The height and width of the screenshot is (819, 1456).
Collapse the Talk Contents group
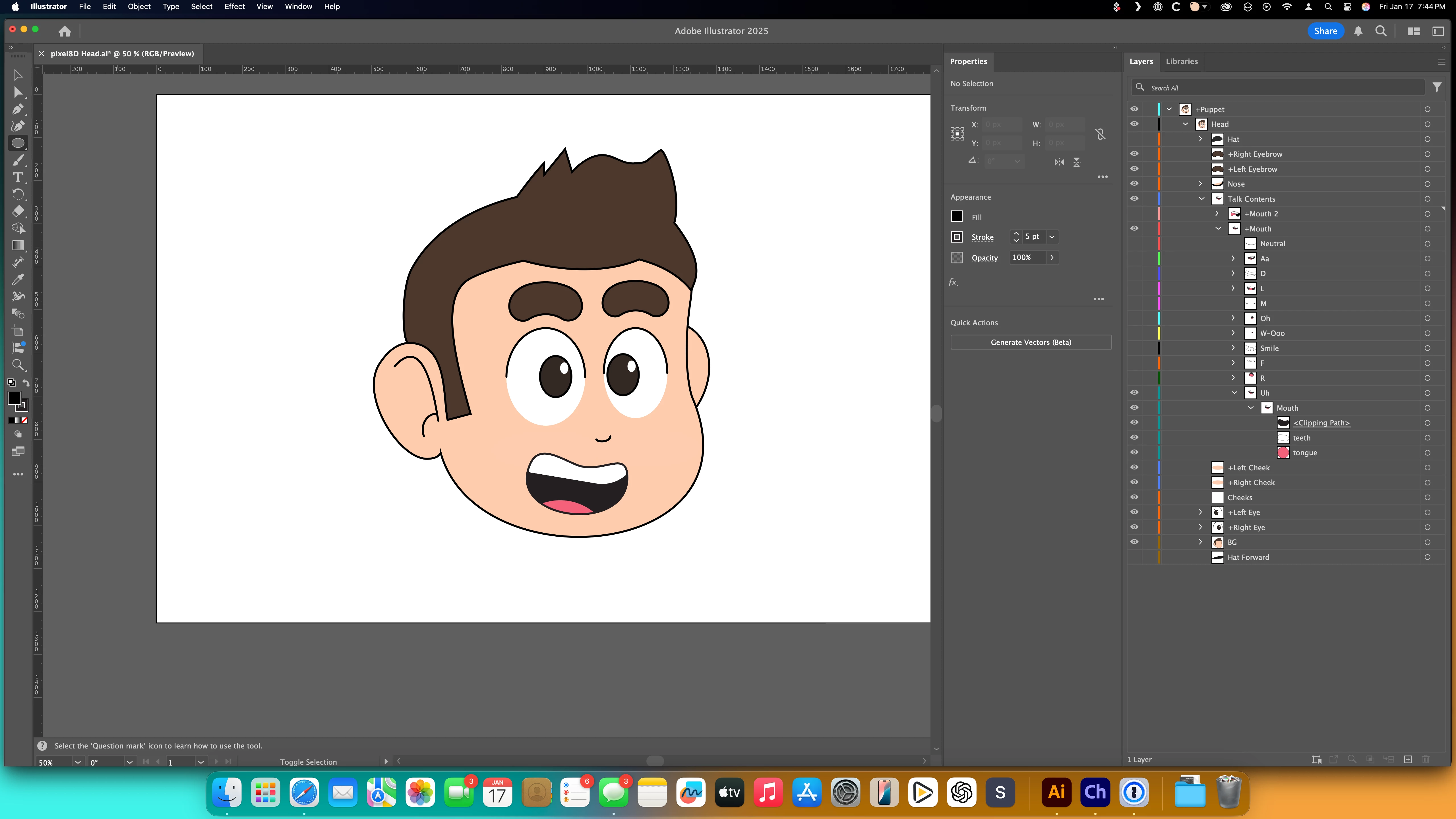pyautogui.click(x=1202, y=199)
